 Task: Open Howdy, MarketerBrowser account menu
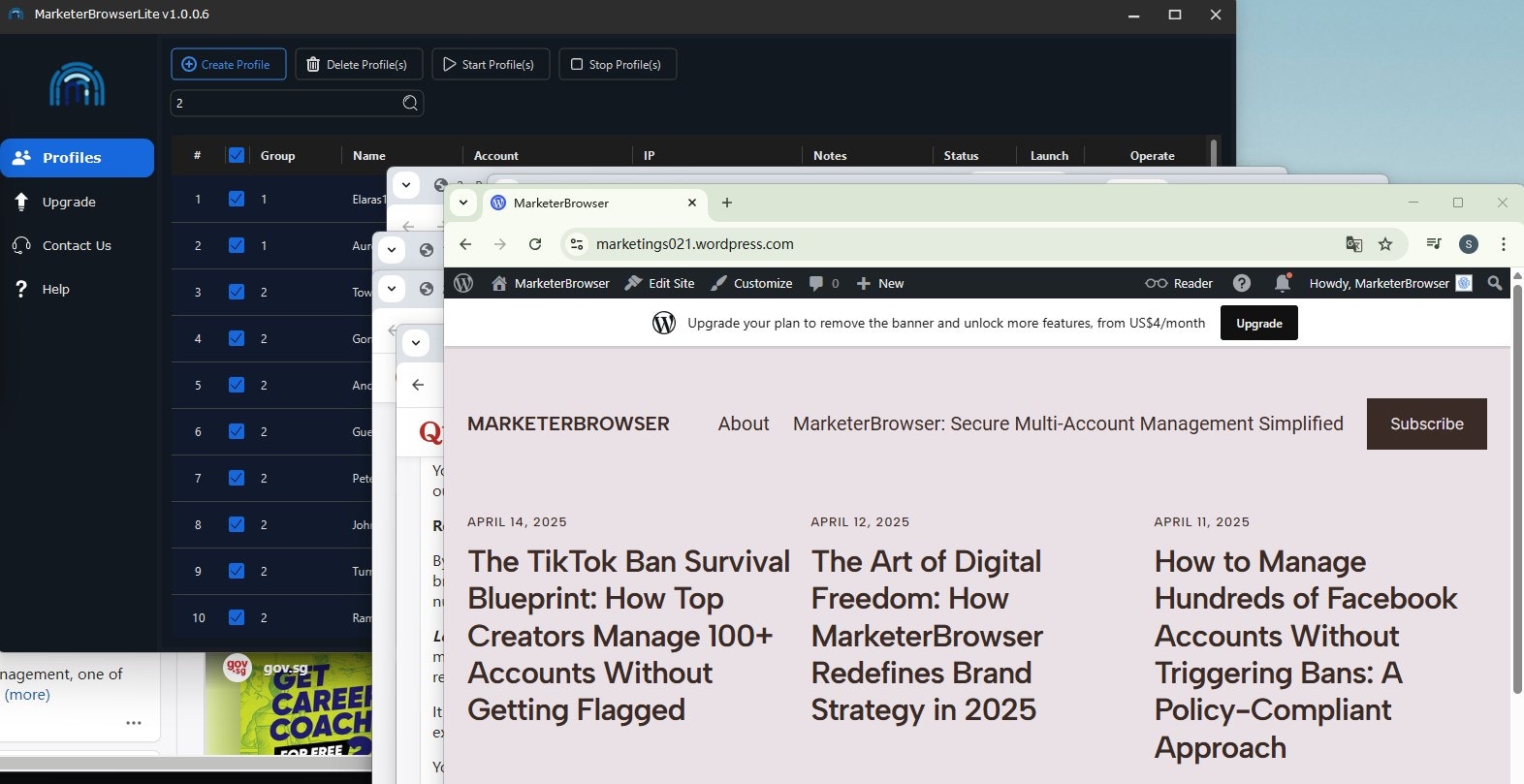[x=1390, y=283]
